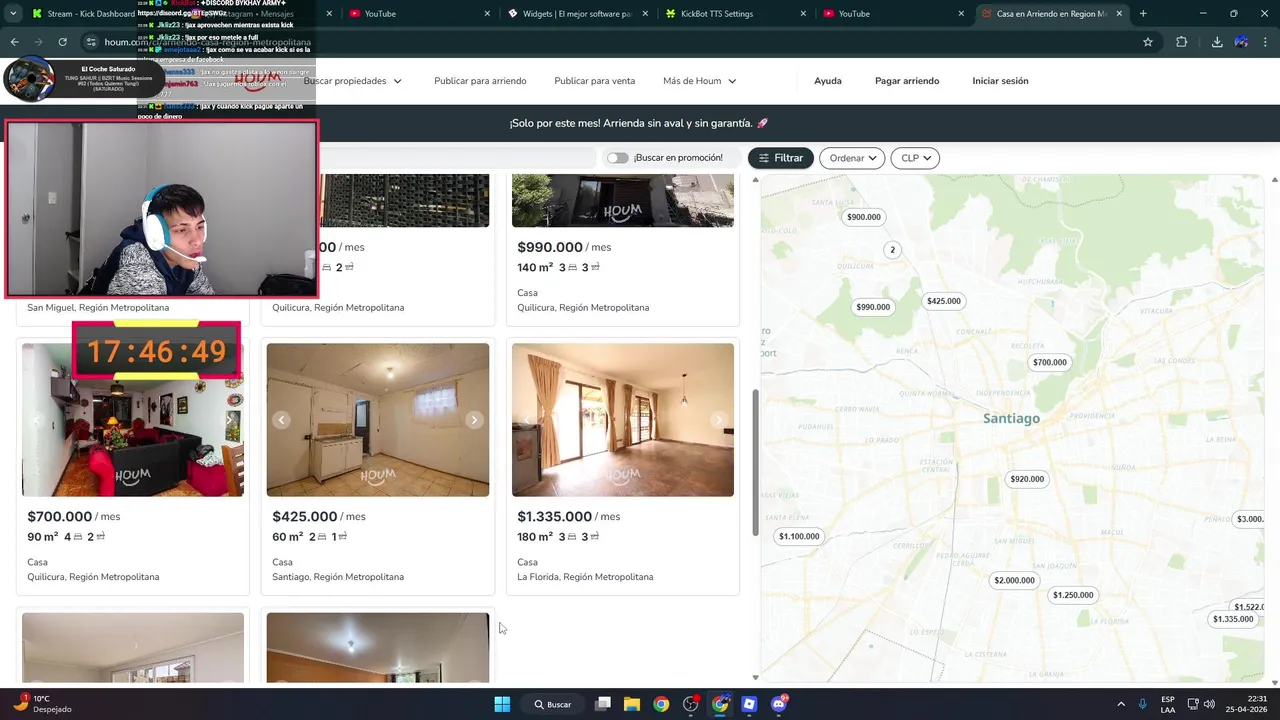Open a new browser tab with plus
The image size is (1280, 720).
(x=1143, y=14)
